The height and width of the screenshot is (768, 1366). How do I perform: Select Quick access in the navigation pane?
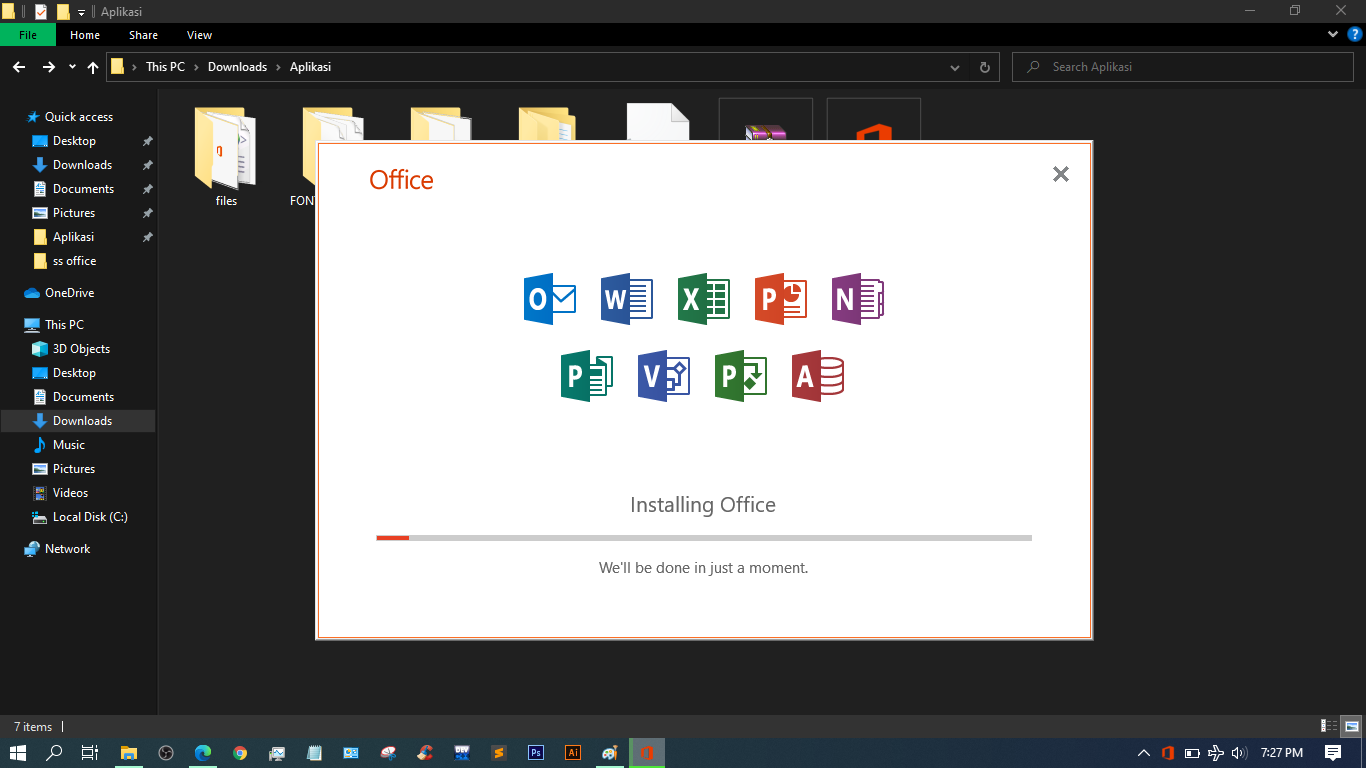tap(78, 117)
